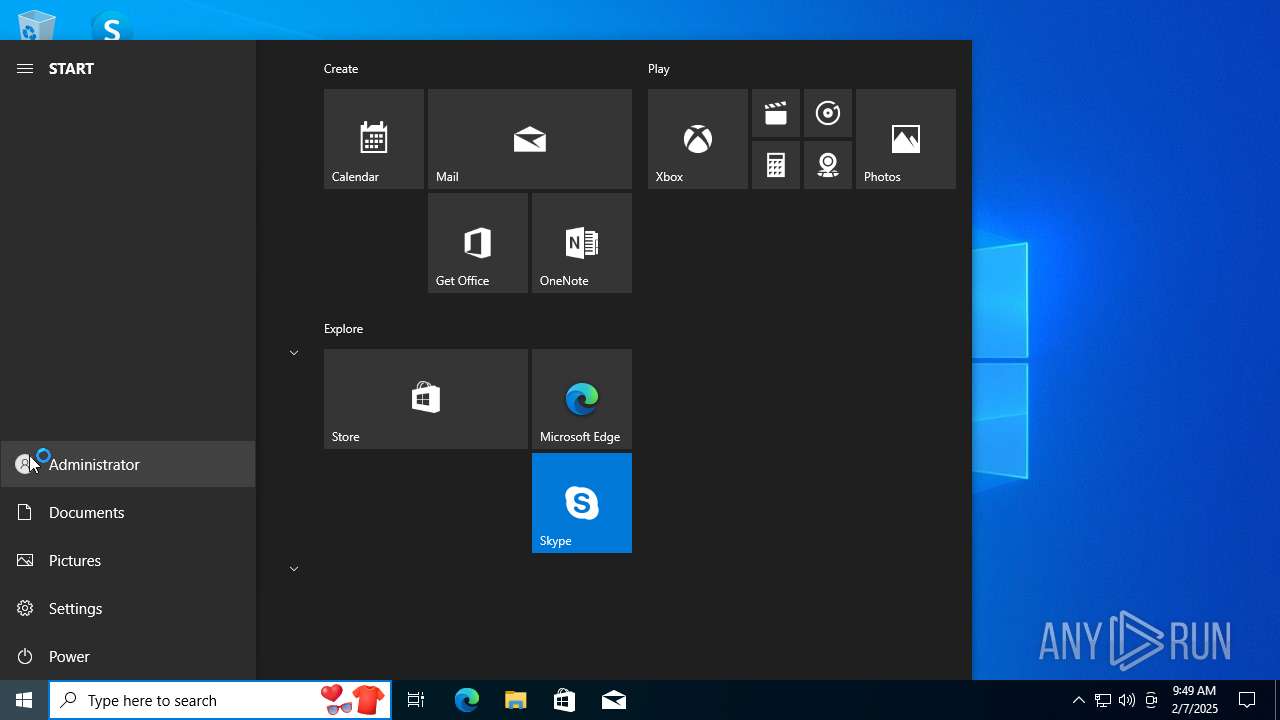
Task: Open the Calendar tile
Action: click(374, 139)
